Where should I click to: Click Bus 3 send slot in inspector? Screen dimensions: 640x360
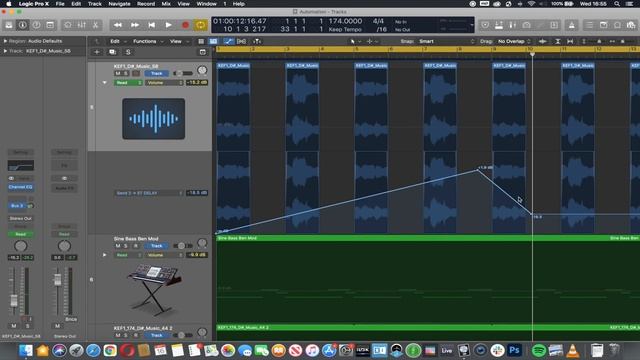point(17,206)
